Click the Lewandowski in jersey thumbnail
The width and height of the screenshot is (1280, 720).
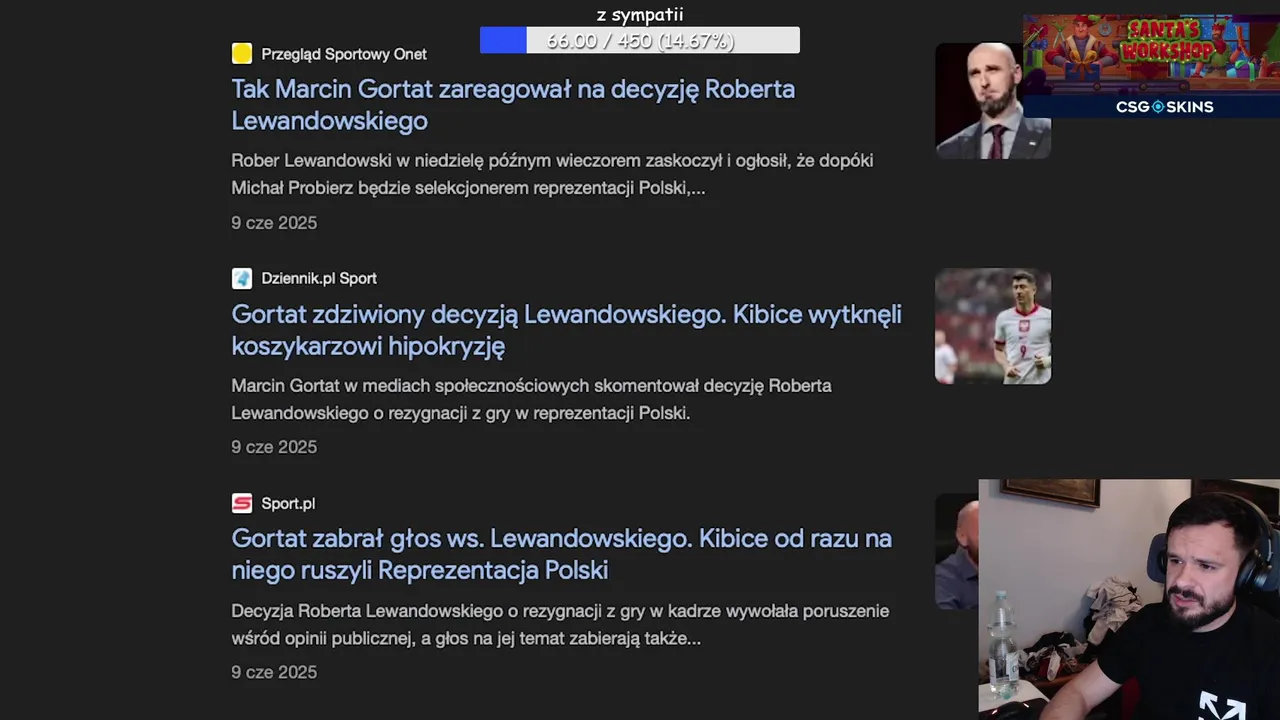coord(992,326)
